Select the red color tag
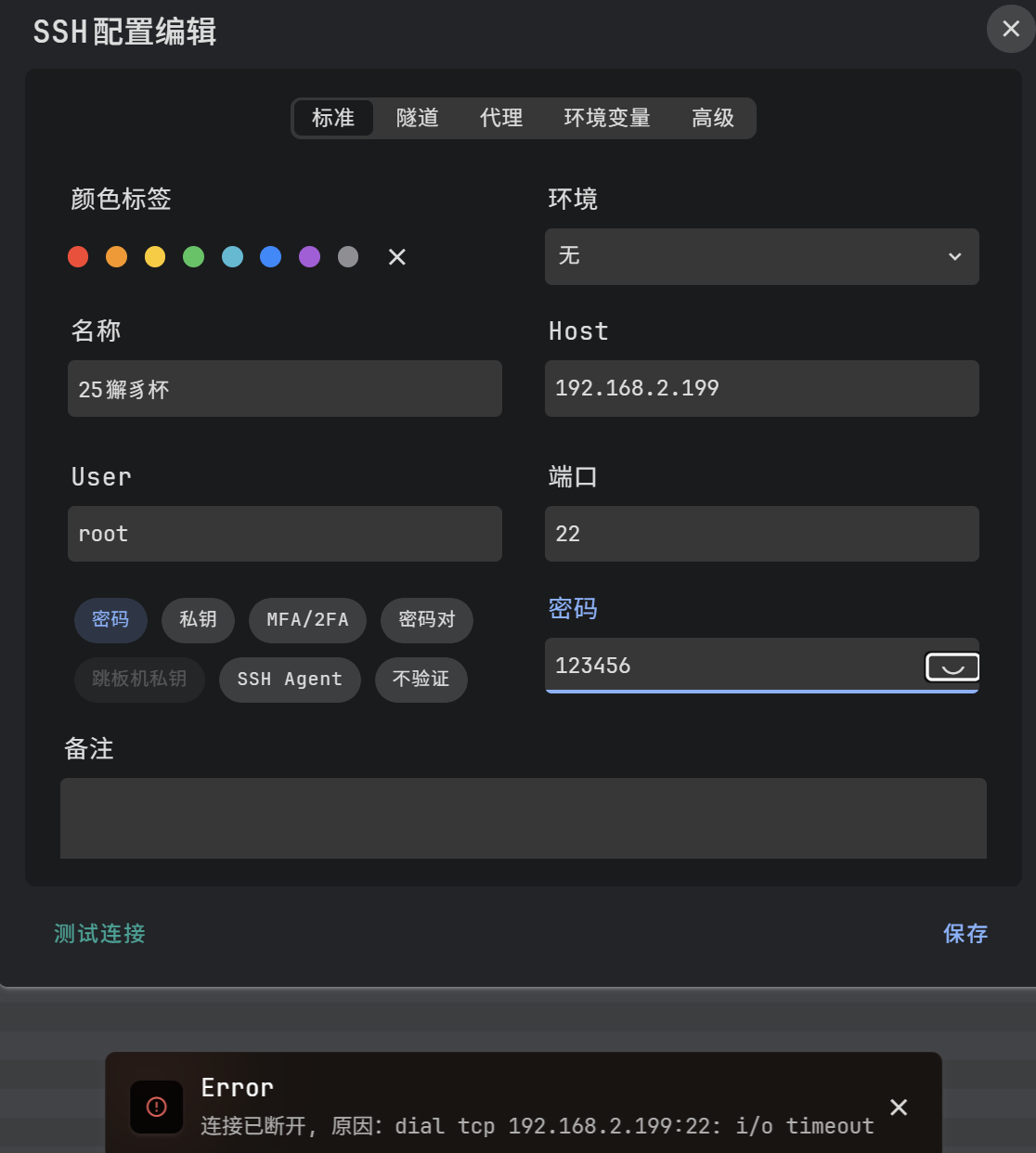 coord(78,257)
